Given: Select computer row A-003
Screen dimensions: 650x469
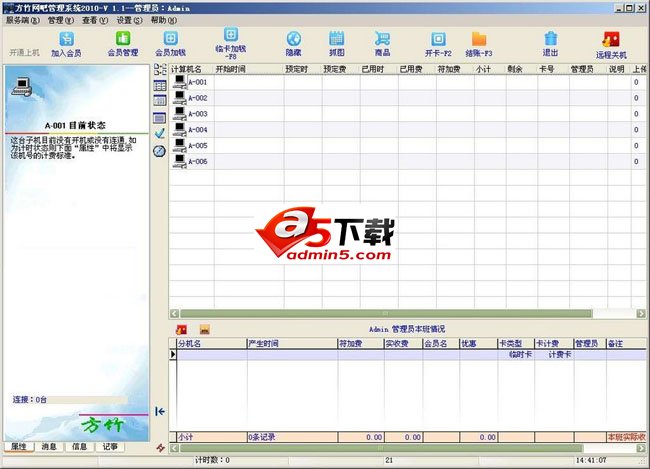Looking at the screenshot, I should 408,114.
